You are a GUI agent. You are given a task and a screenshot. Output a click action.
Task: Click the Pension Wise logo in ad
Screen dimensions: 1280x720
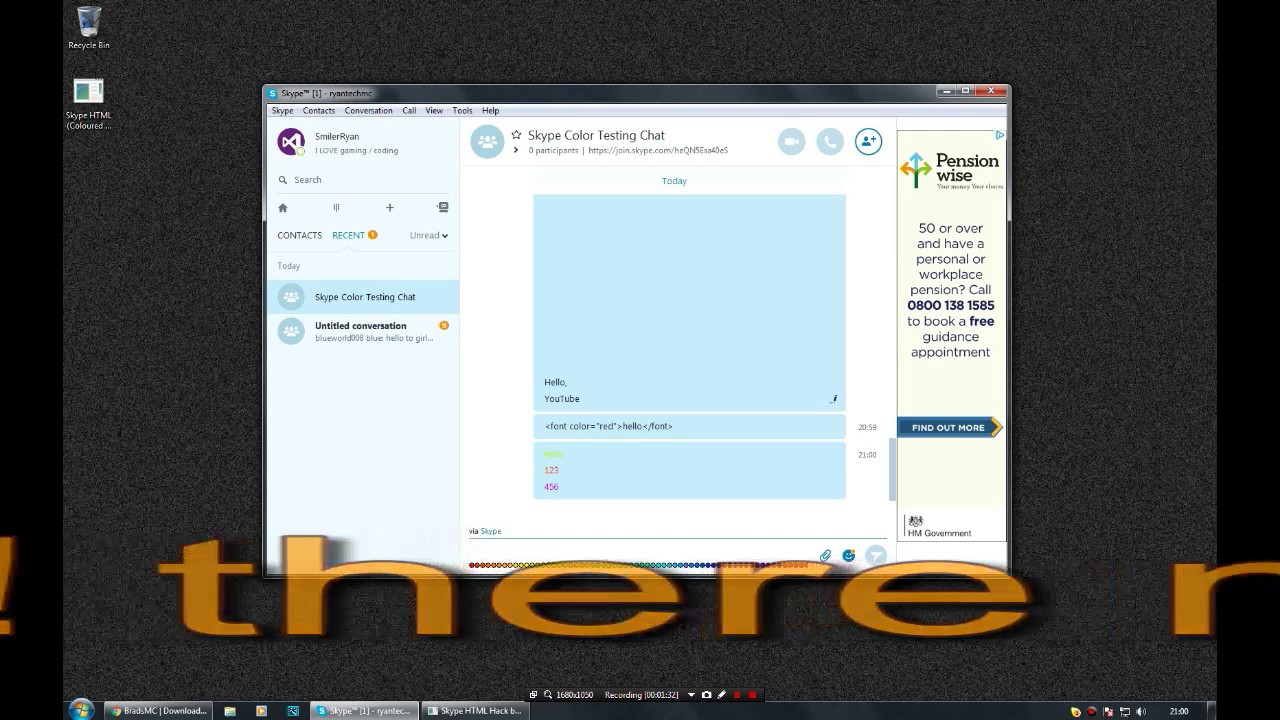click(x=950, y=171)
